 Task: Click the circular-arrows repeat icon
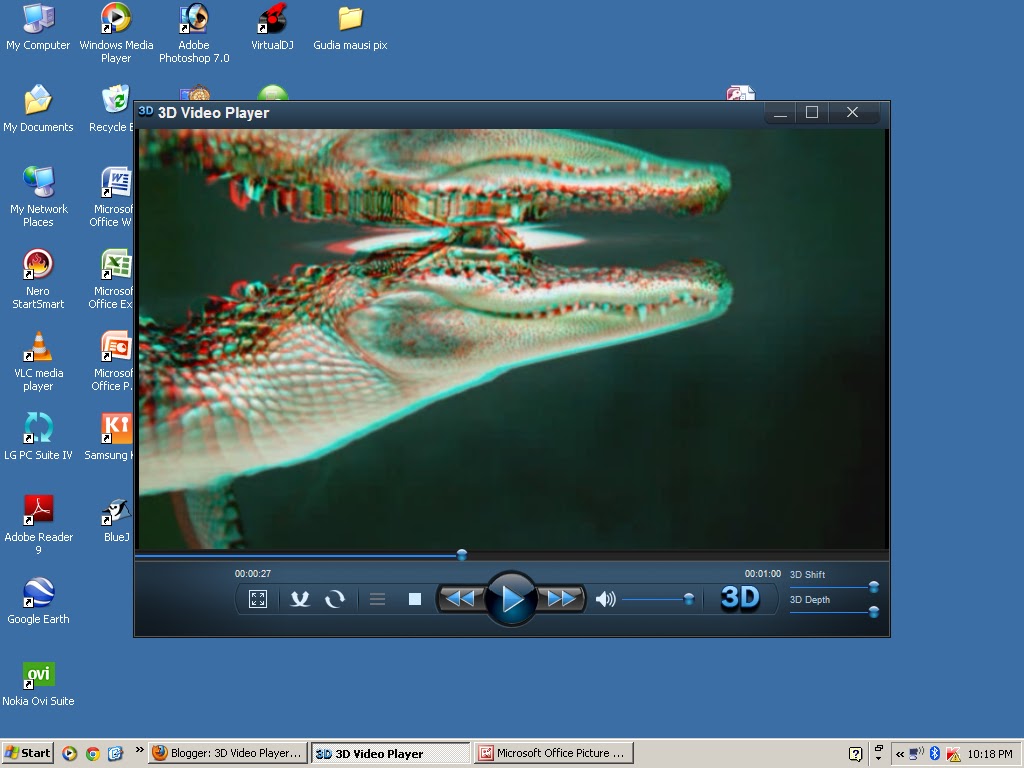point(335,599)
